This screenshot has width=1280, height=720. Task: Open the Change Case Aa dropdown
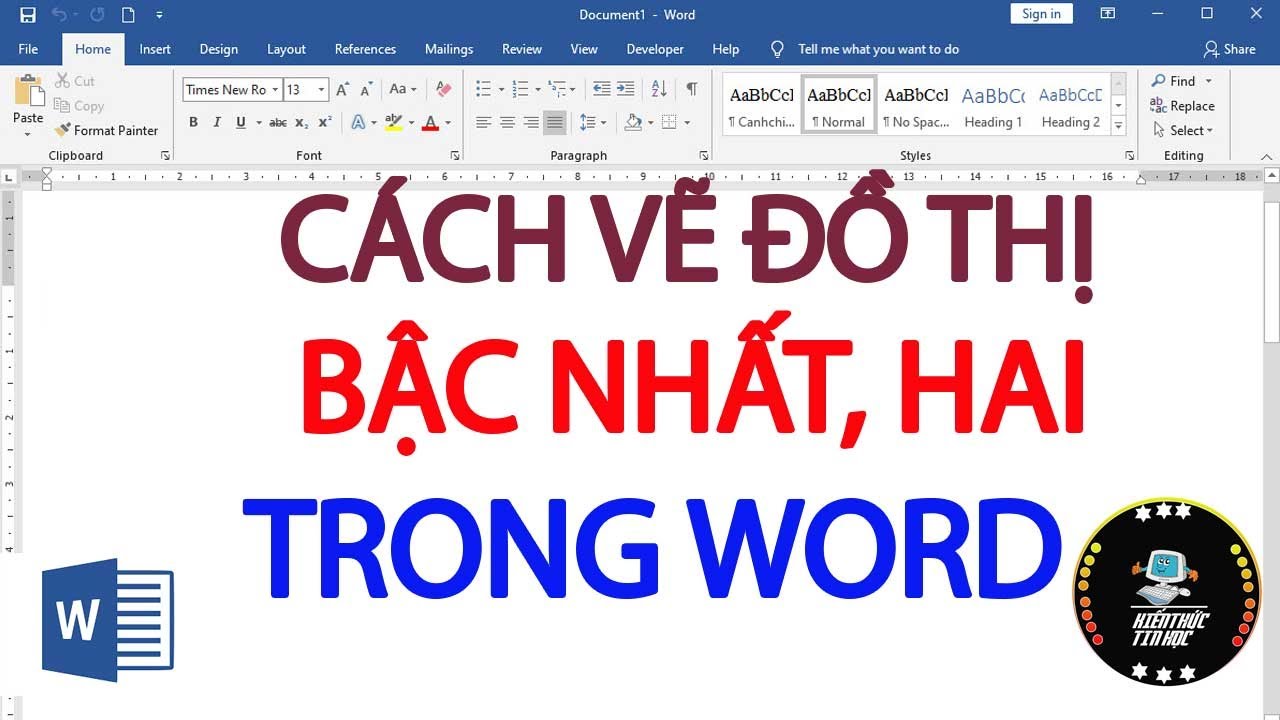point(403,90)
